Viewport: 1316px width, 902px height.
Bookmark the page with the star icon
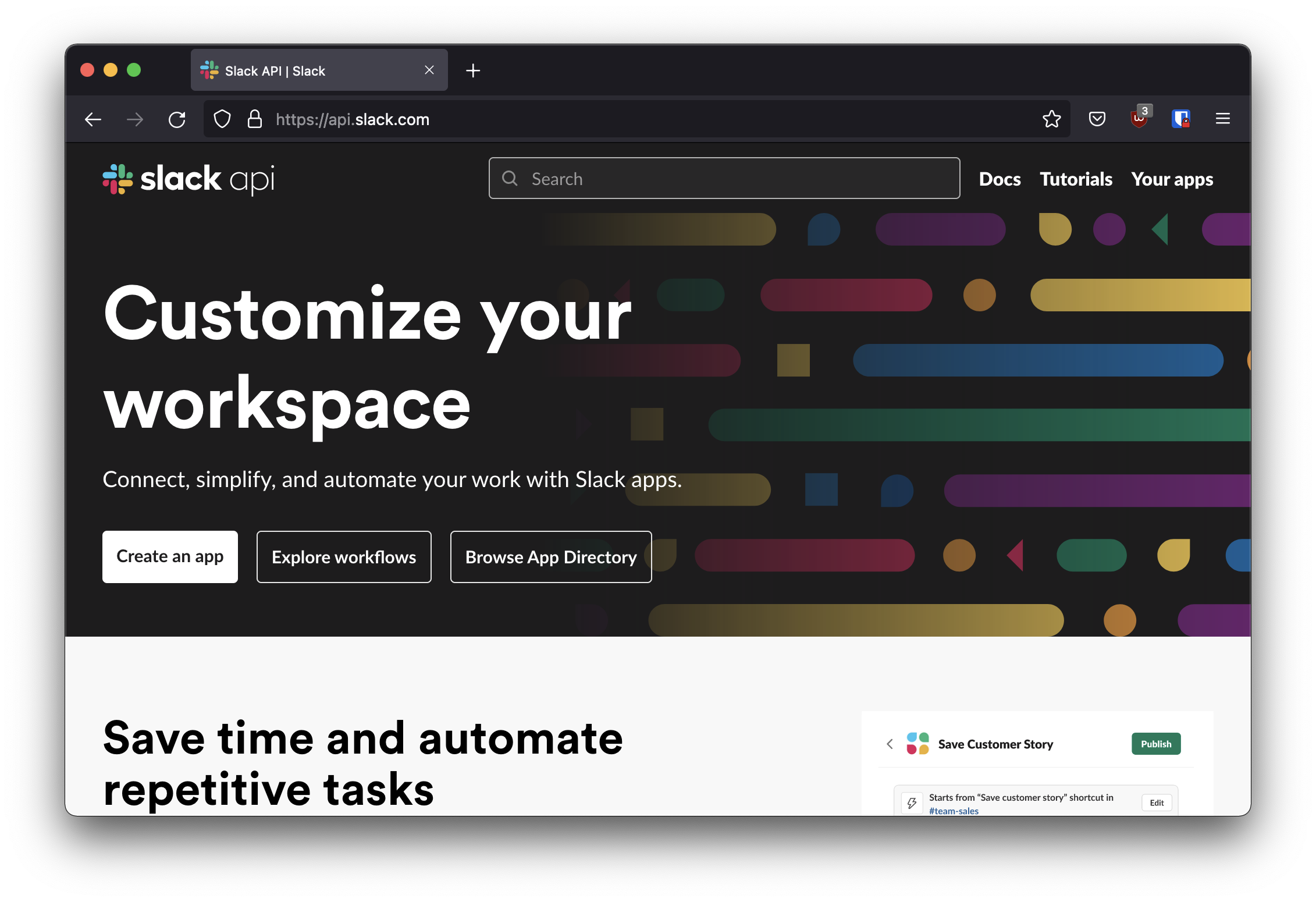[x=1052, y=119]
